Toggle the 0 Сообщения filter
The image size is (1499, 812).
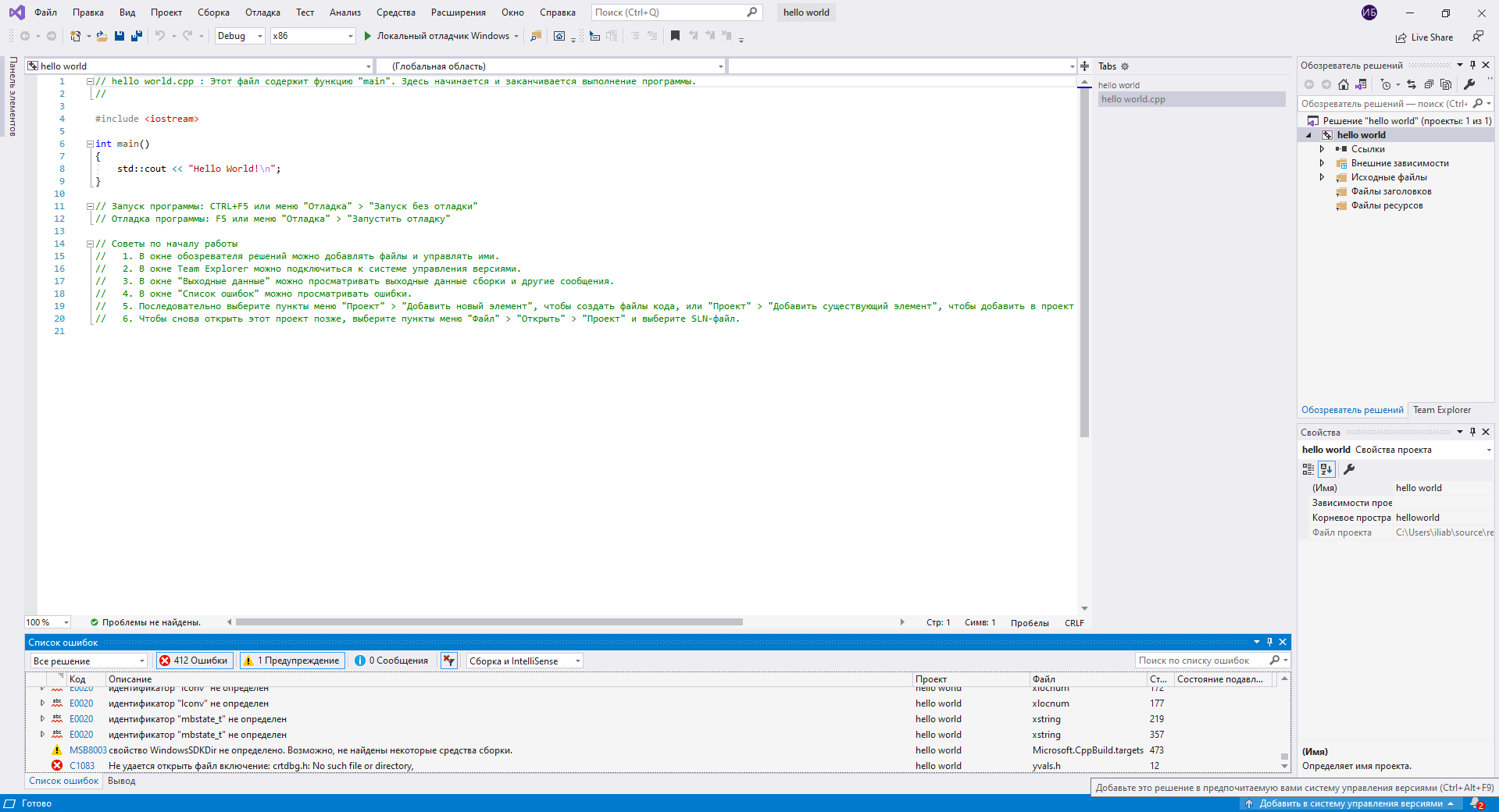391,661
